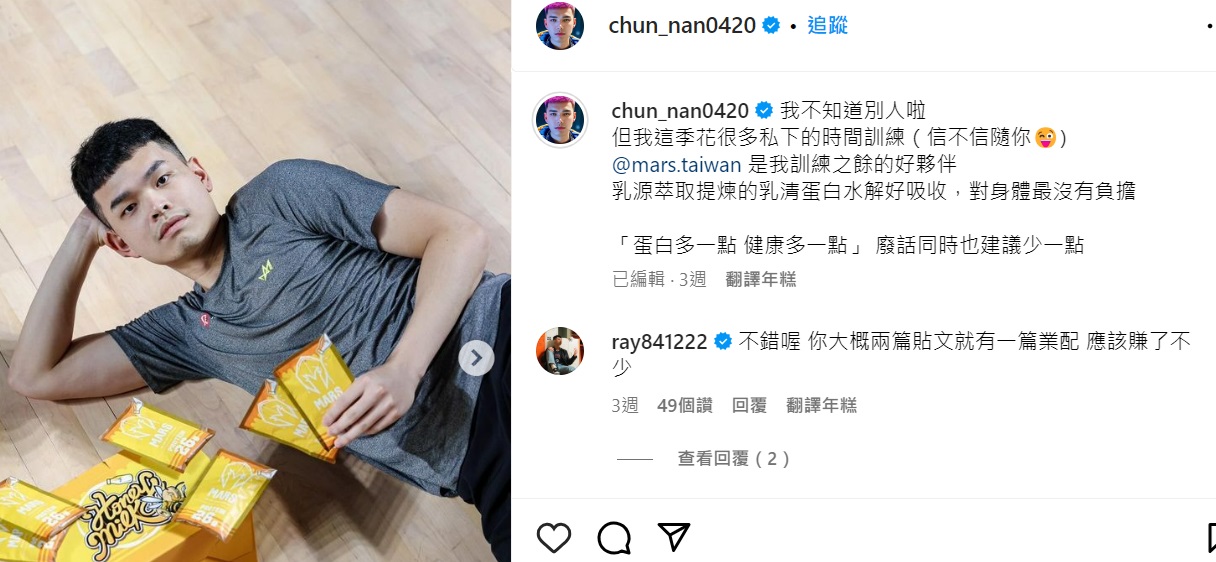
Task: Open the @mars.taiwan mention link
Action: pos(677,164)
